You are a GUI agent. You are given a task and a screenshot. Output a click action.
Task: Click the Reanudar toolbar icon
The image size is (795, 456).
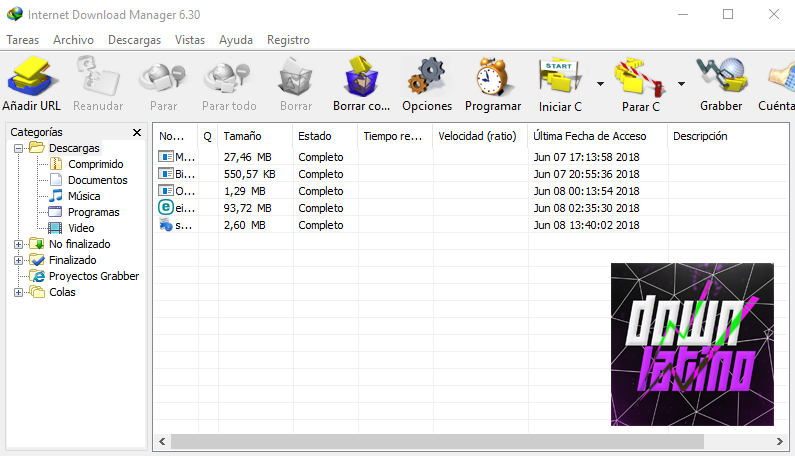(98, 77)
